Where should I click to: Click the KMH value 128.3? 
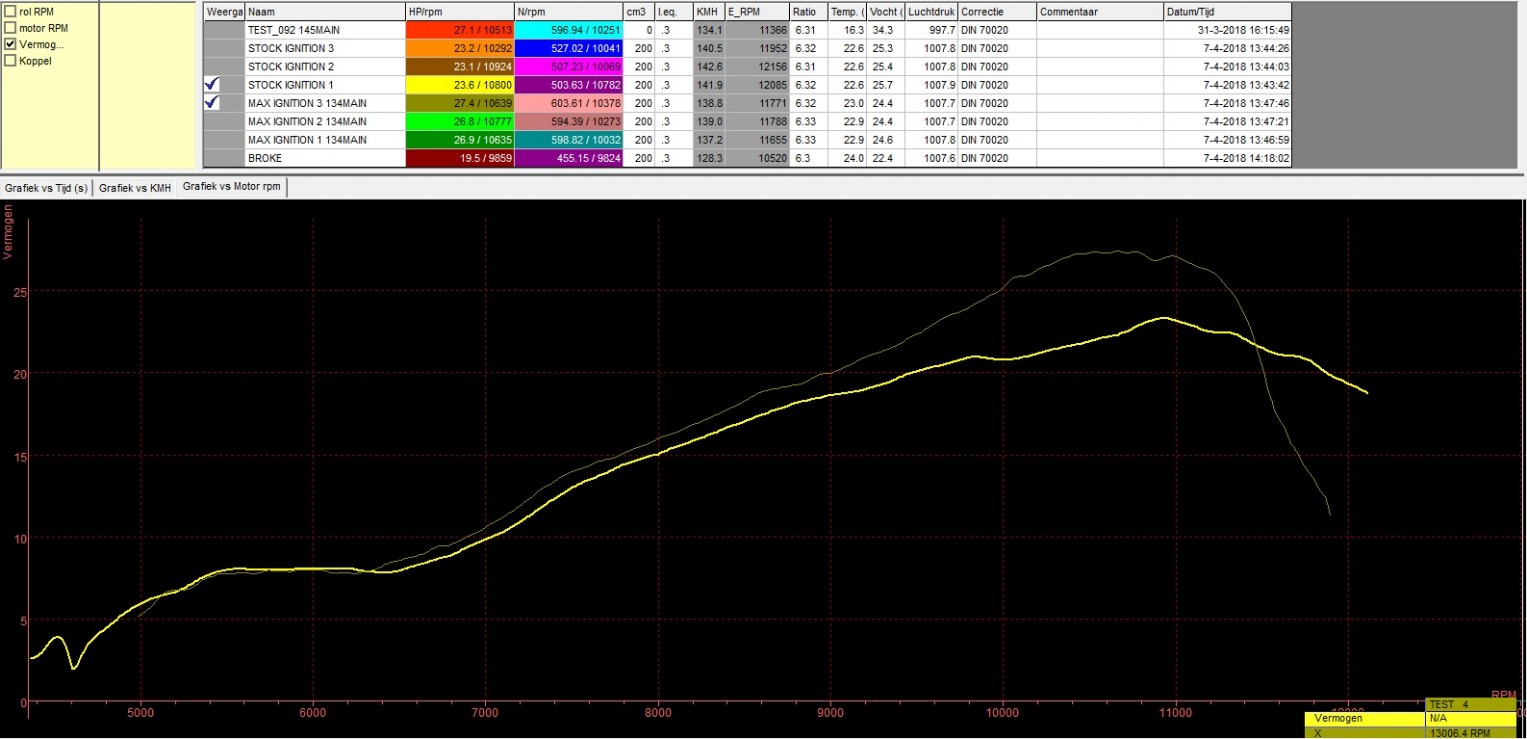click(709, 158)
